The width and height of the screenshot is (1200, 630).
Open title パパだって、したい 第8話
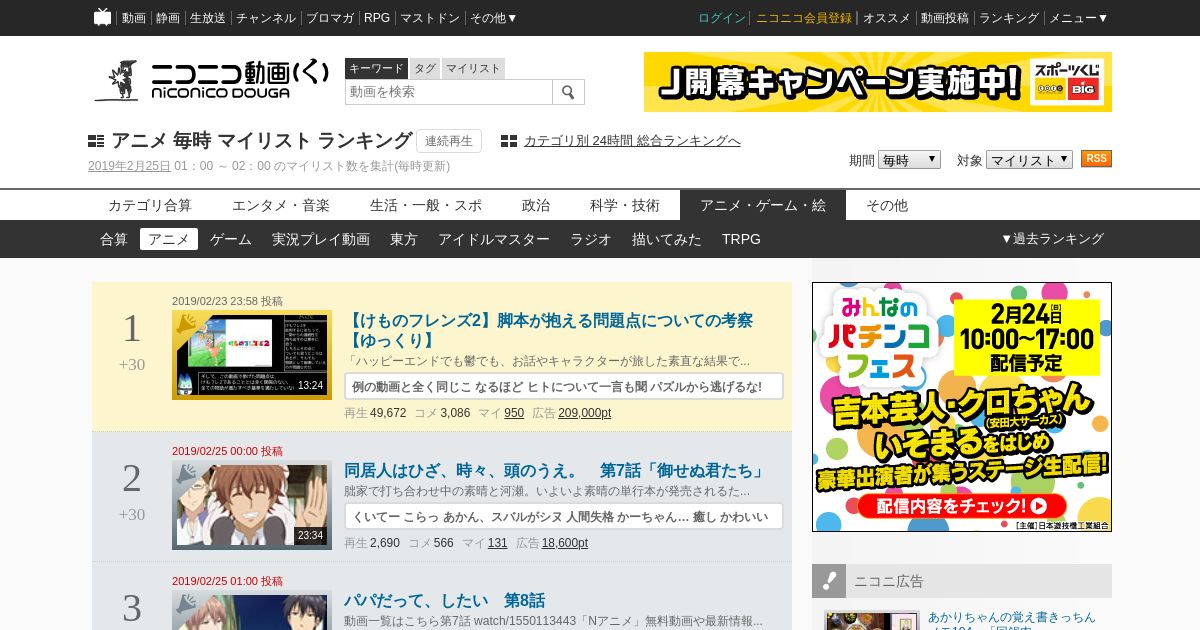(445, 601)
